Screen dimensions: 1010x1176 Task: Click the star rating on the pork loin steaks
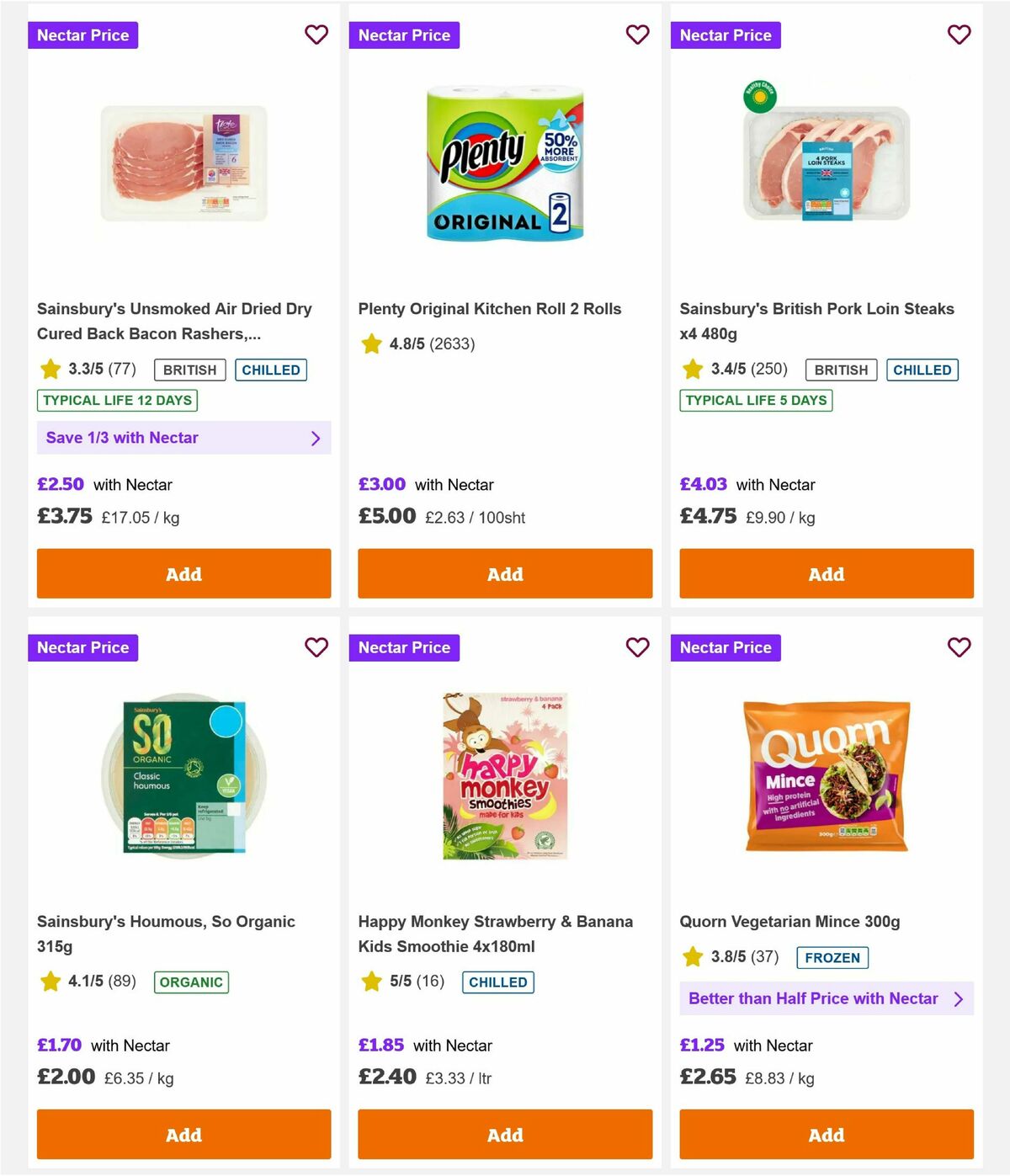tap(692, 369)
